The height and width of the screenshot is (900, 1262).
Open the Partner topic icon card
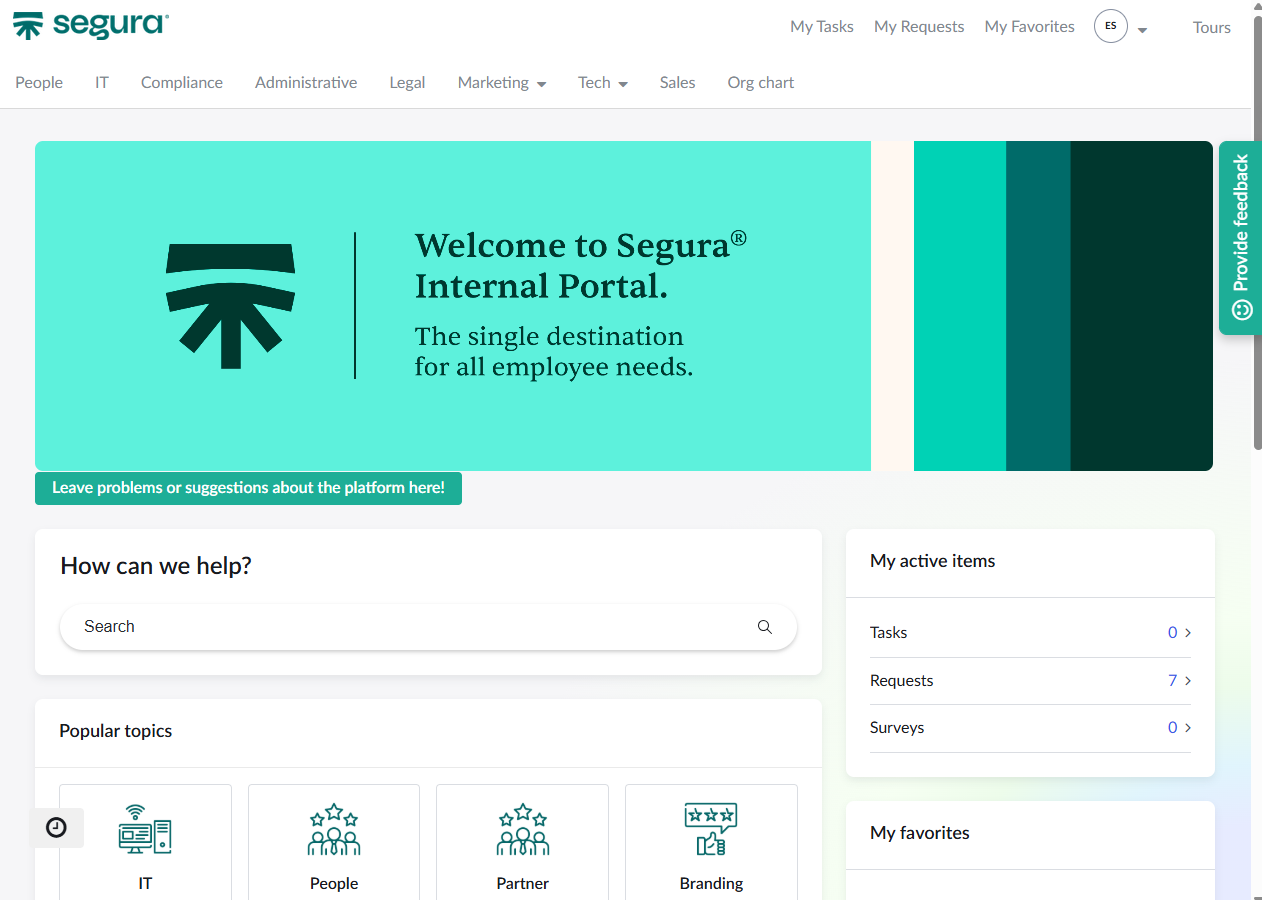(522, 829)
